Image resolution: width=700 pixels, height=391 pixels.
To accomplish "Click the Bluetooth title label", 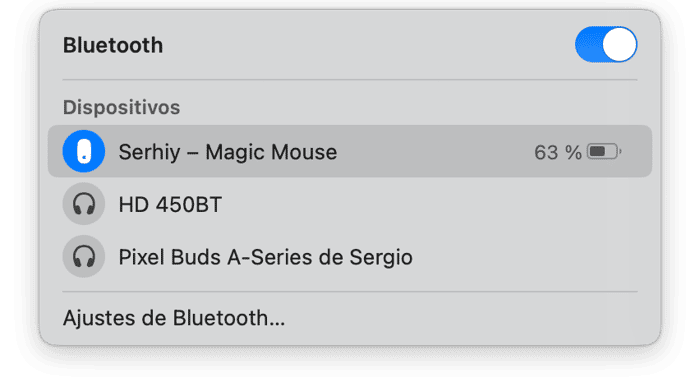I will (x=113, y=45).
